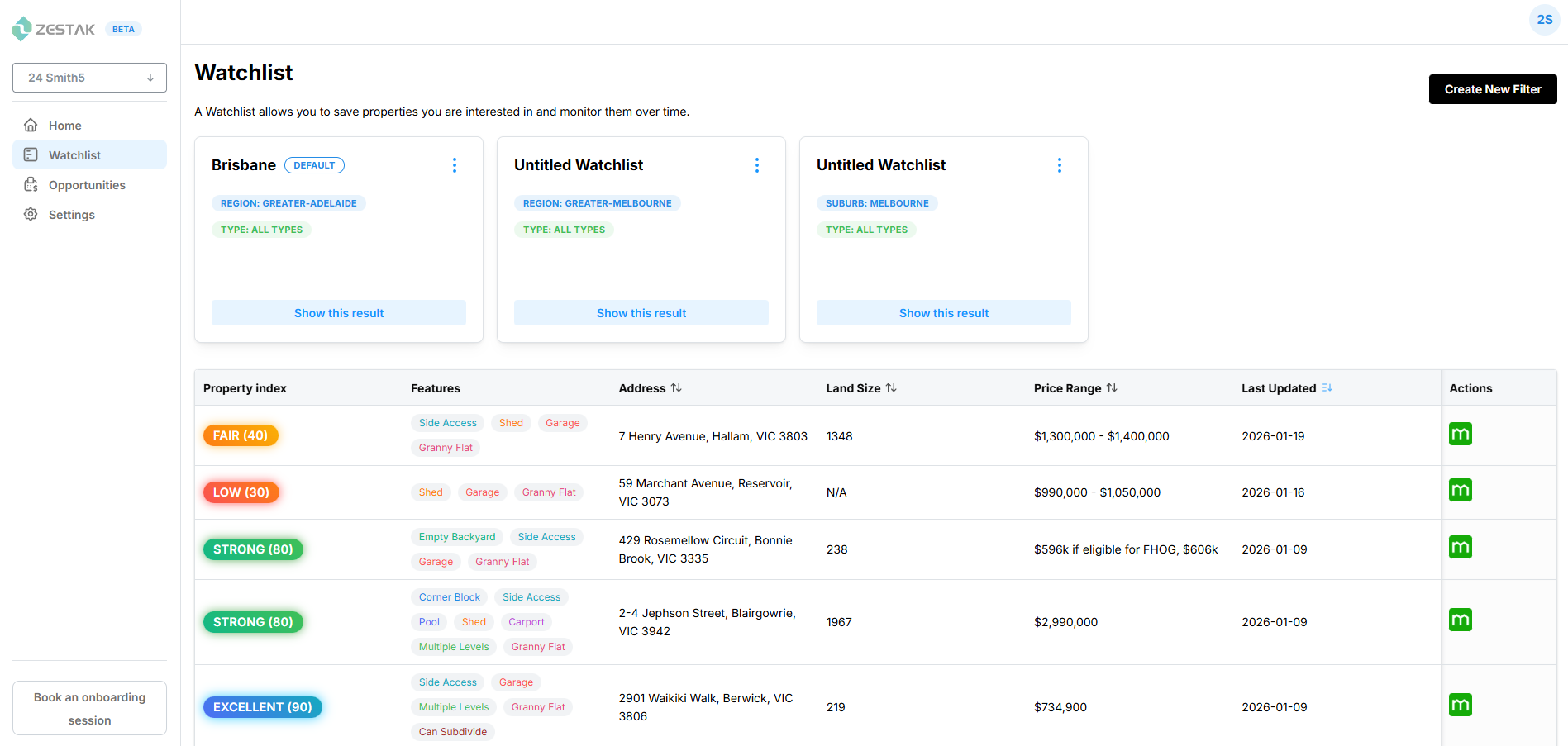This screenshot has height=746, width=1568.
Task: Go to Home in the sidebar
Action: (x=64, y=126)
